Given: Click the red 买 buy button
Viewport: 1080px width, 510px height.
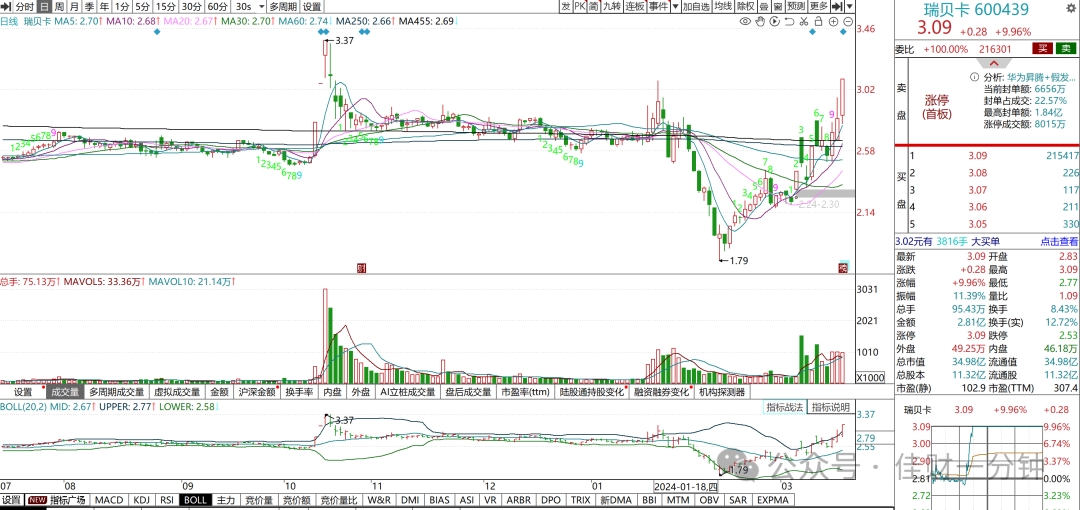Looking at the screenshot, I should pyautogui.click(x=1043, y=48).
